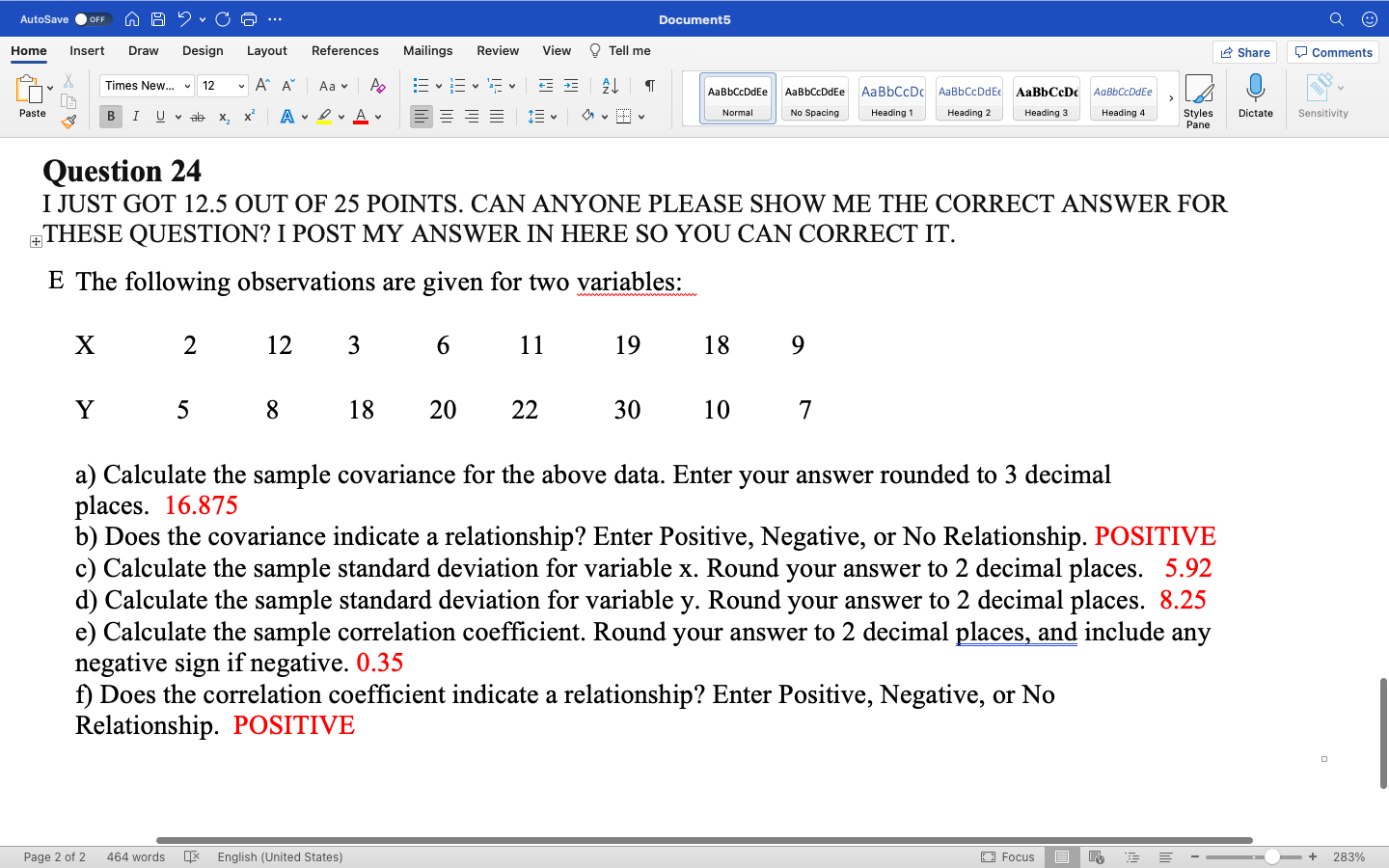Open the Insert tab
Screen dimensions: 1389x868
coord(87,50)
